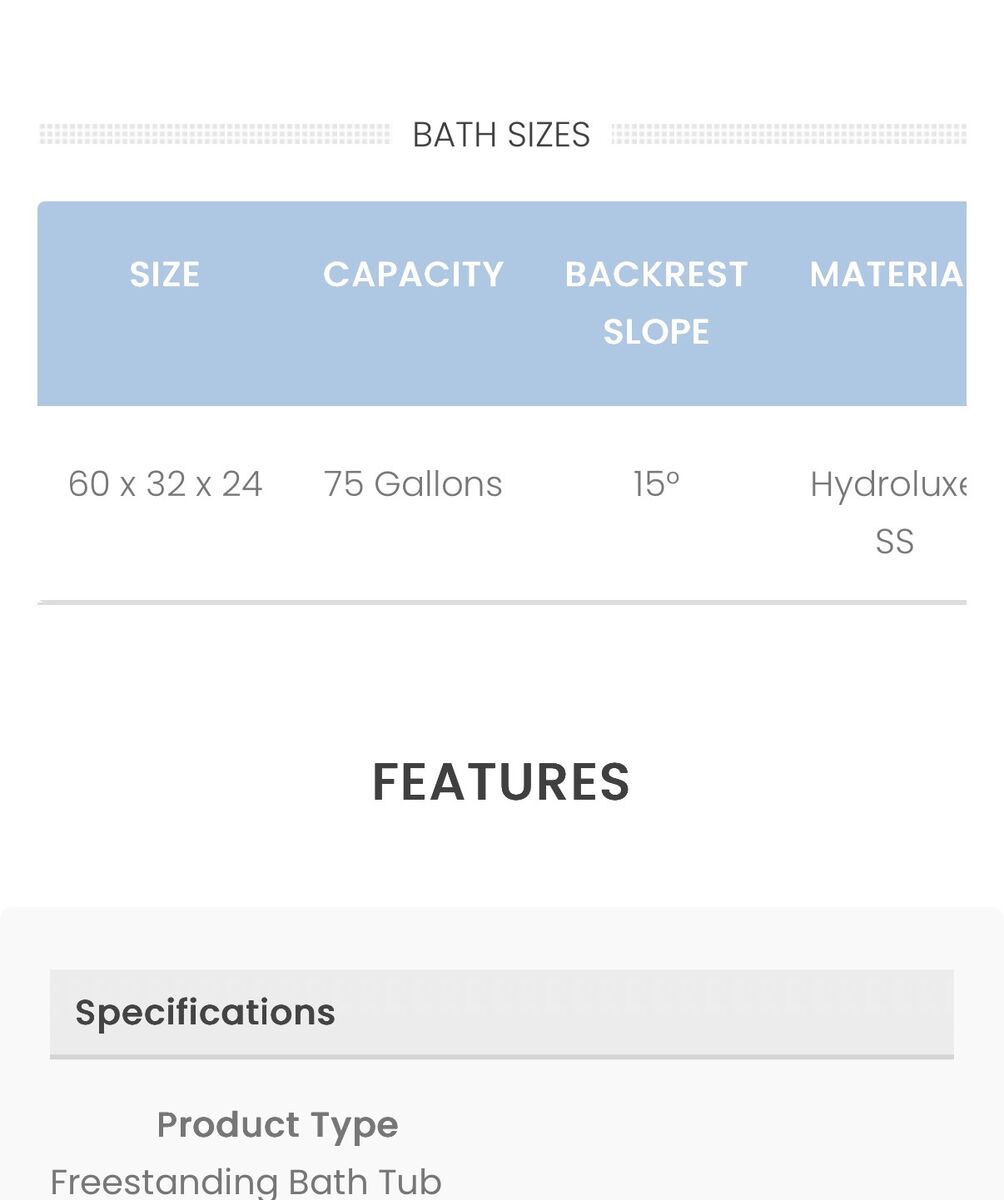Screen dimensions: 1004x1200
Task: Click the word BACKREST in table header
Action: [x=656, y=274]
